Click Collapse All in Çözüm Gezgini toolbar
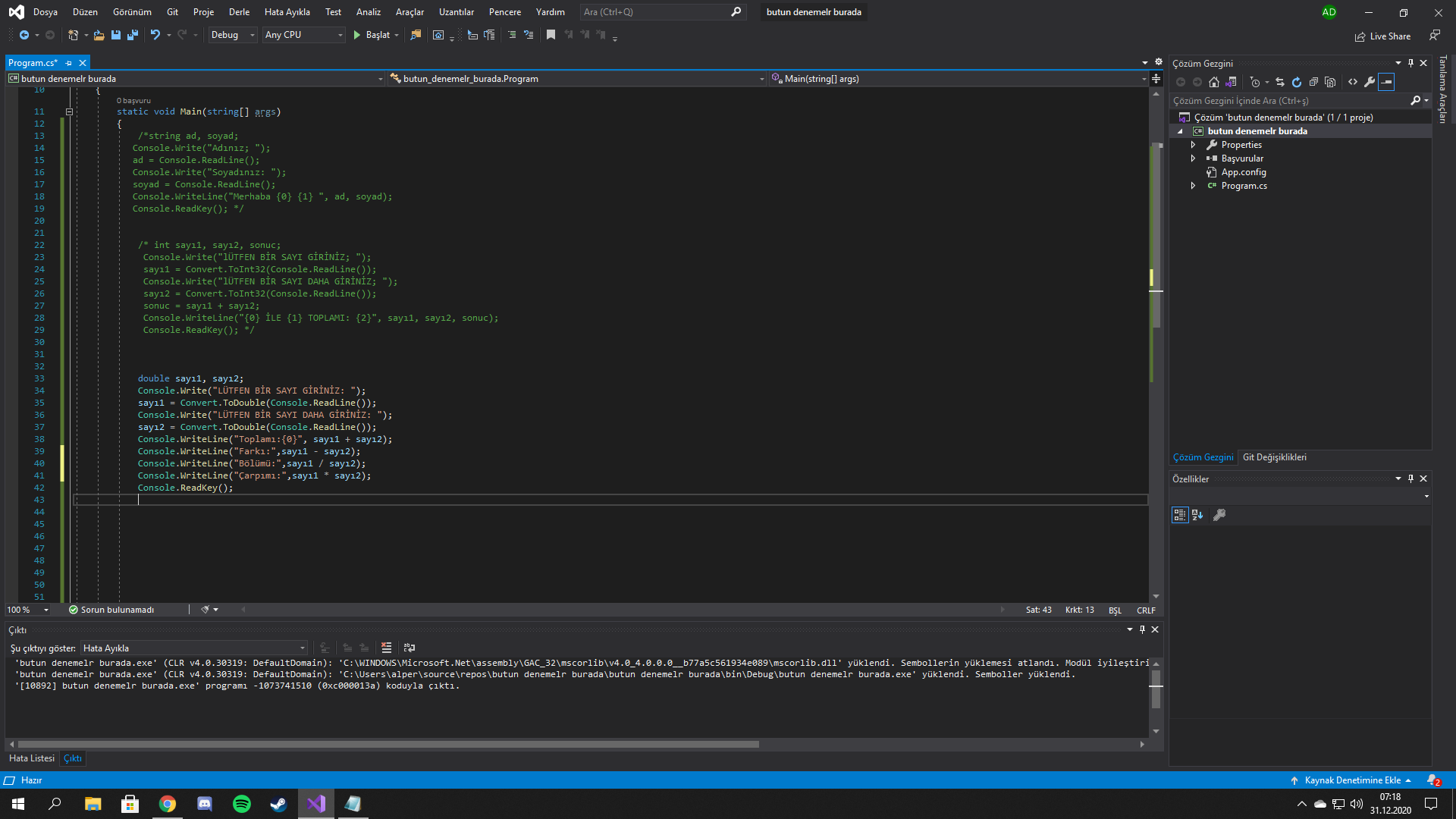 click(x=1313, y=82)
